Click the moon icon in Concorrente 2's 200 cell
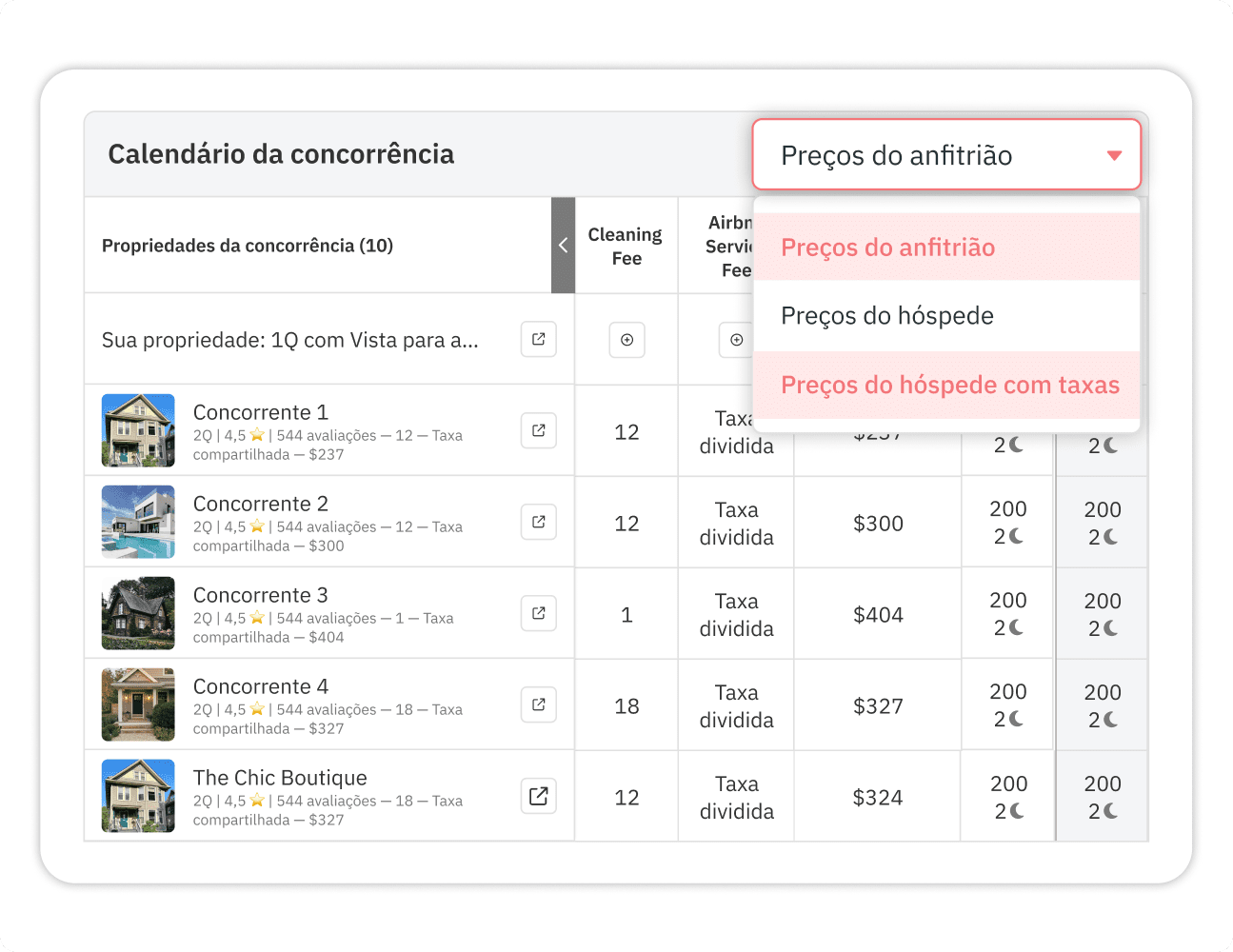The width and height of the screenshot is (1233, 952). pos(1018,536)
